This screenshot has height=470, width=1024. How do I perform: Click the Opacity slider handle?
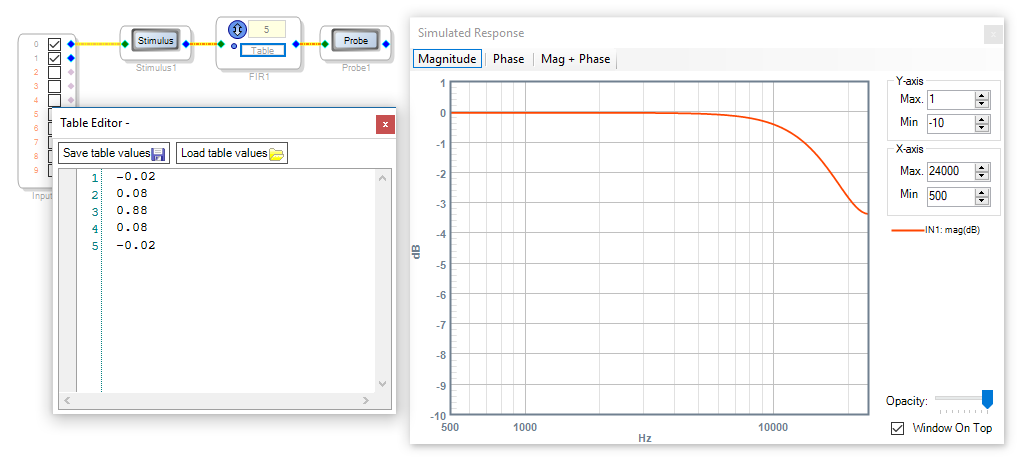pos(987,399)
